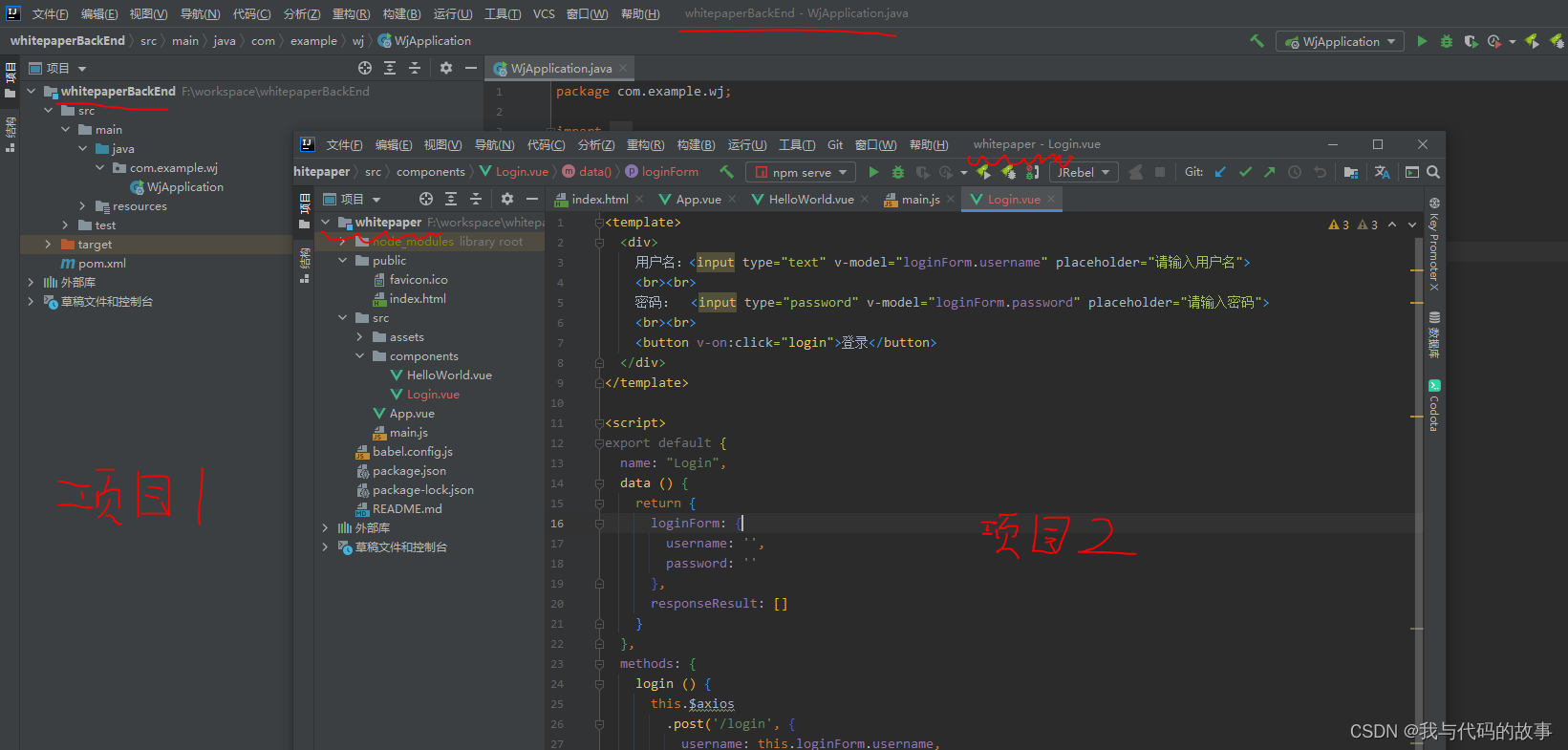The image size is (1568, 750).
Task: Open project view dropdown in front window
Action: (x=353, y=199)
